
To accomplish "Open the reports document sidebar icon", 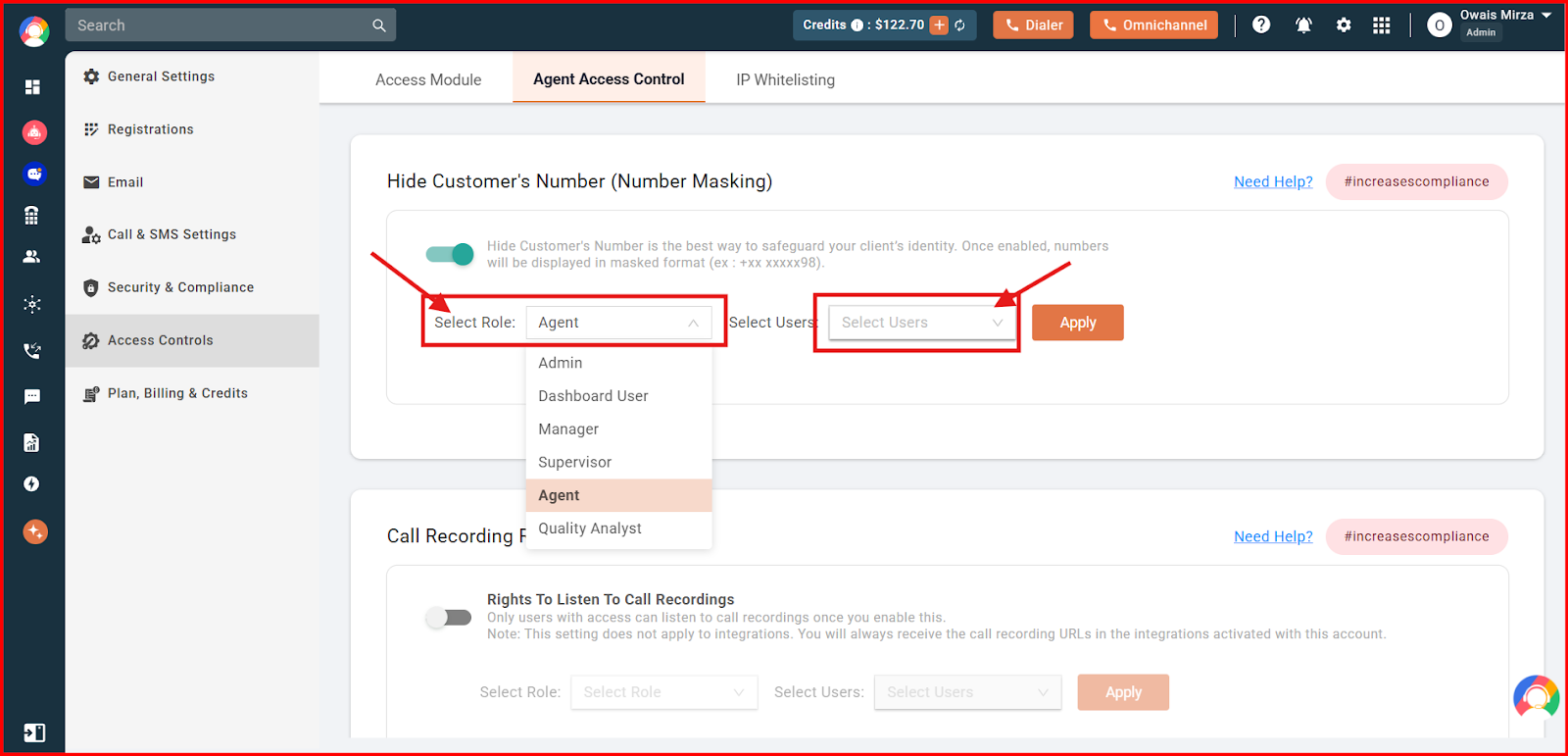I will 32,442.
